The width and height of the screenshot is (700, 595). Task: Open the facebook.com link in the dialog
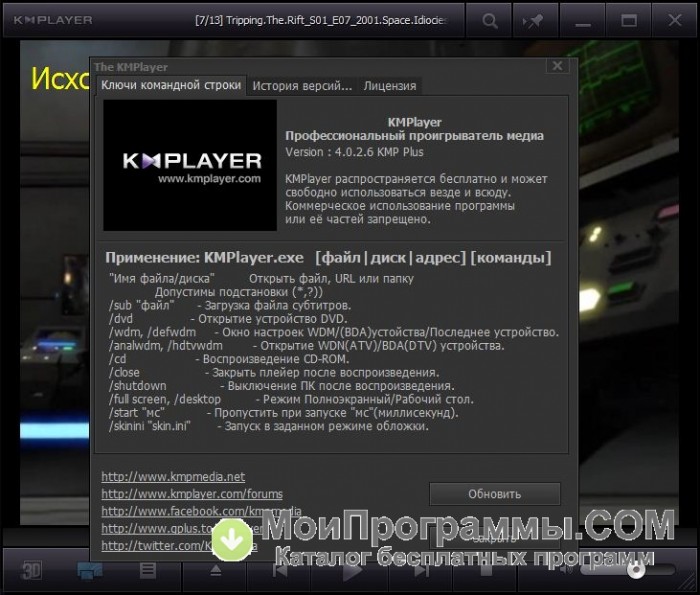201,511
